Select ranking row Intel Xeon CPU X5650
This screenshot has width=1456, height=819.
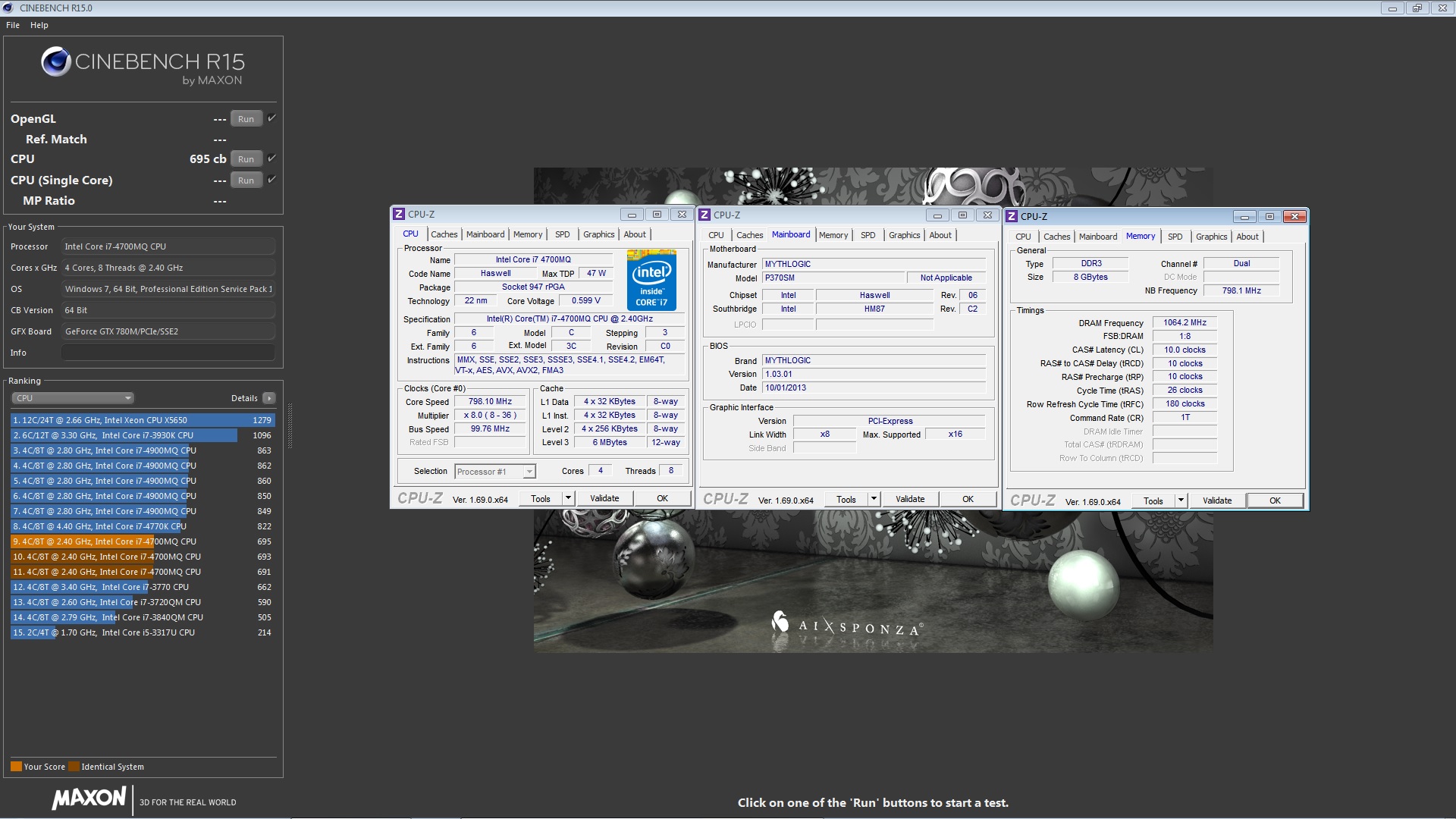coord(143,420)
